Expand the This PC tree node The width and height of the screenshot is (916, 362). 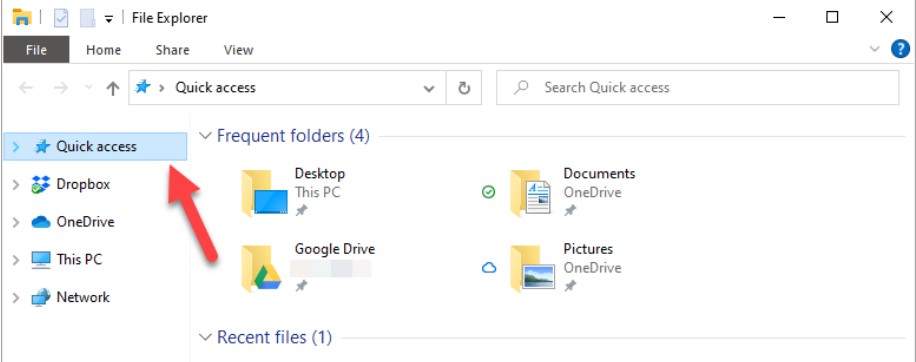16,260
